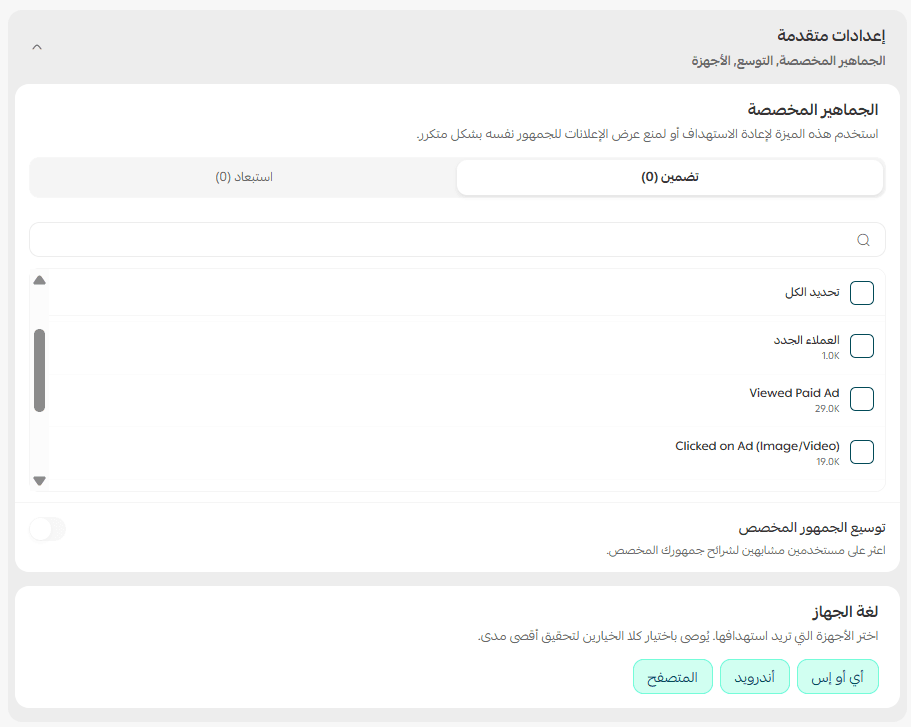911x727 pixels.
Task: Click the إعدادات متقدمة header title
Action: (831, 36)
